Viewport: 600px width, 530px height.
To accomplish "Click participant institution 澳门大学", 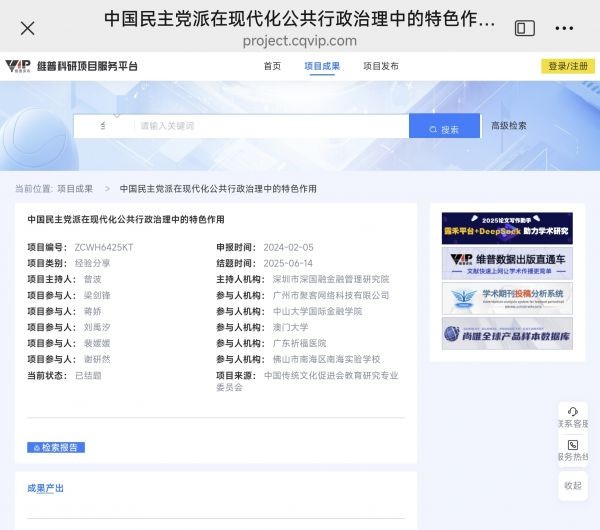I will pos(290,327).
